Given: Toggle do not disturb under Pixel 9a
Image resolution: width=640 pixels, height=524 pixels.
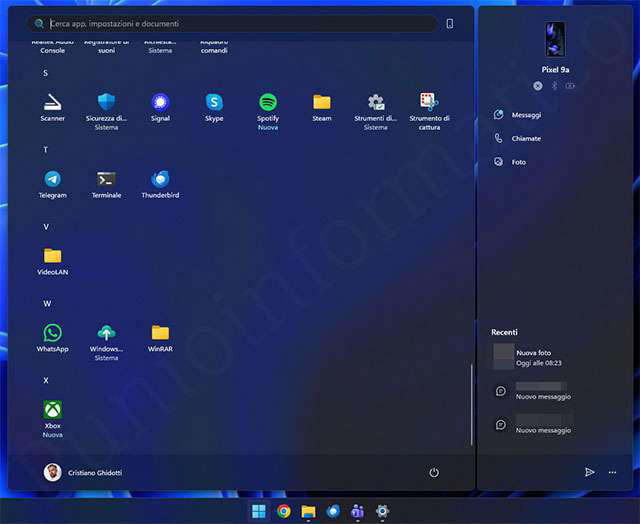Looking at the screenshot, I should [x=538, y=86].
